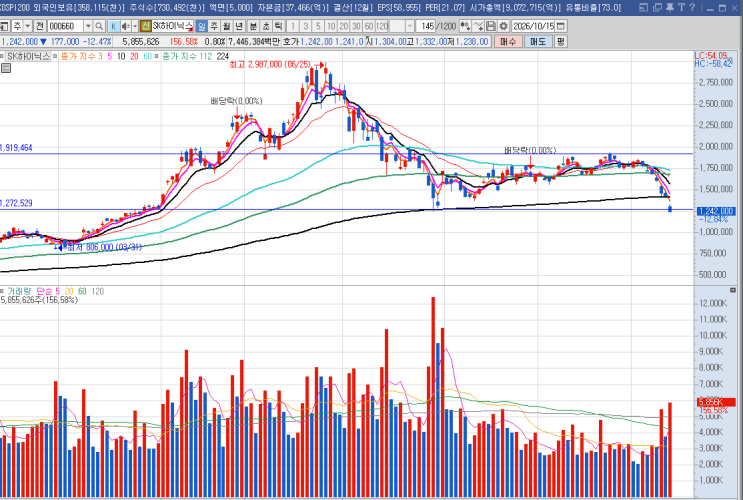The height and width of the screenshot is (500, 743).
Task: Click the layout icon at toolbar far left
Action: 4,26
